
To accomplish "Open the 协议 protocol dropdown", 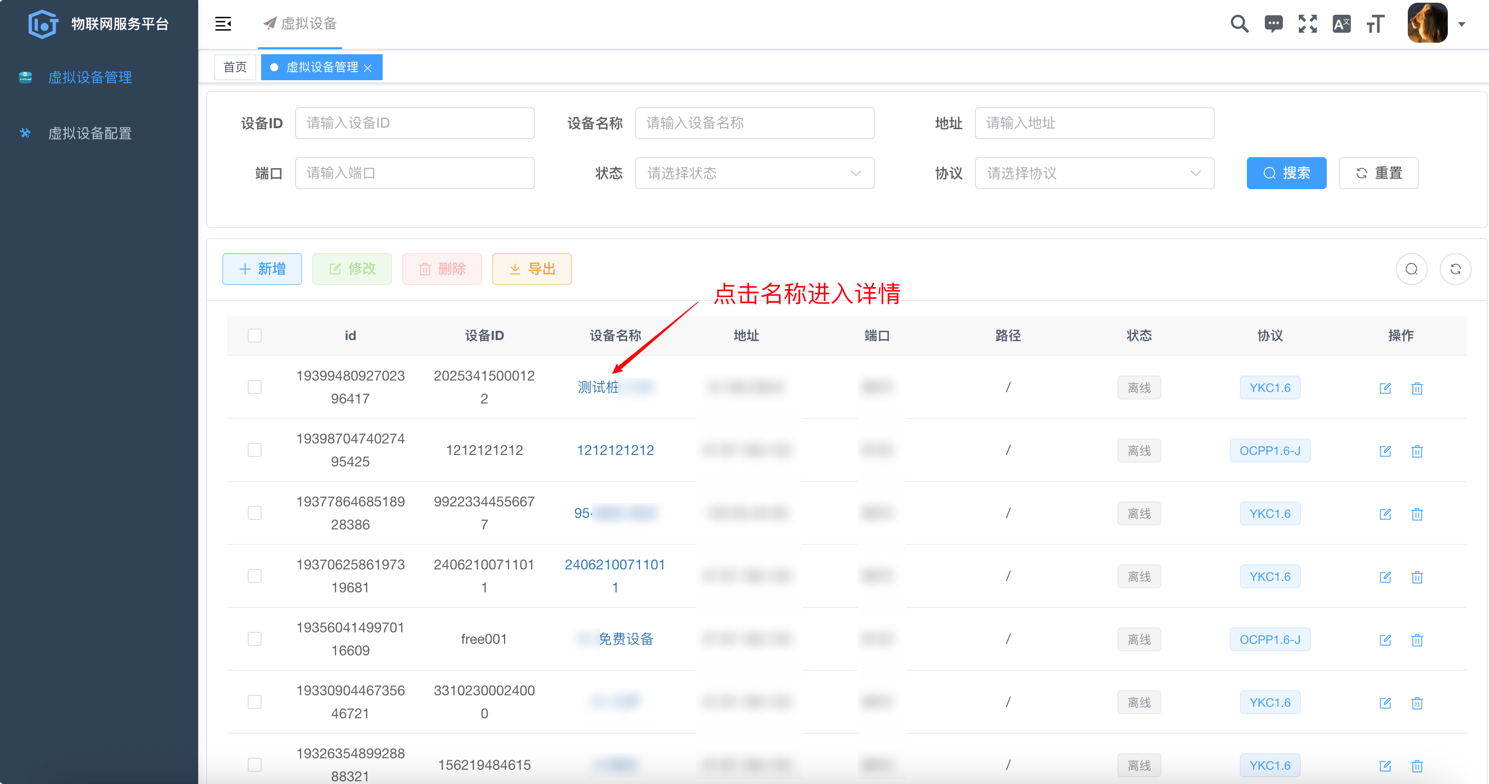I will (1094, 173).
